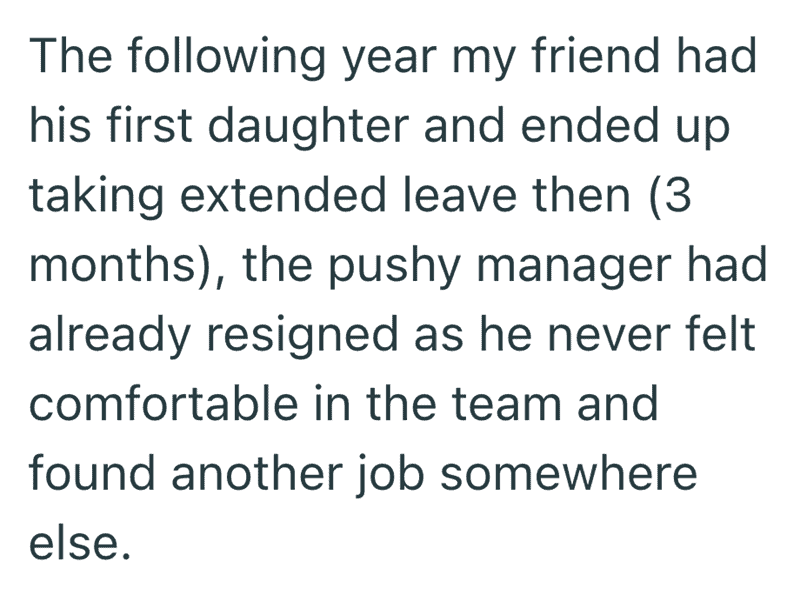Click the word "leave"
The image size is (800, 595).
point(460,194)
